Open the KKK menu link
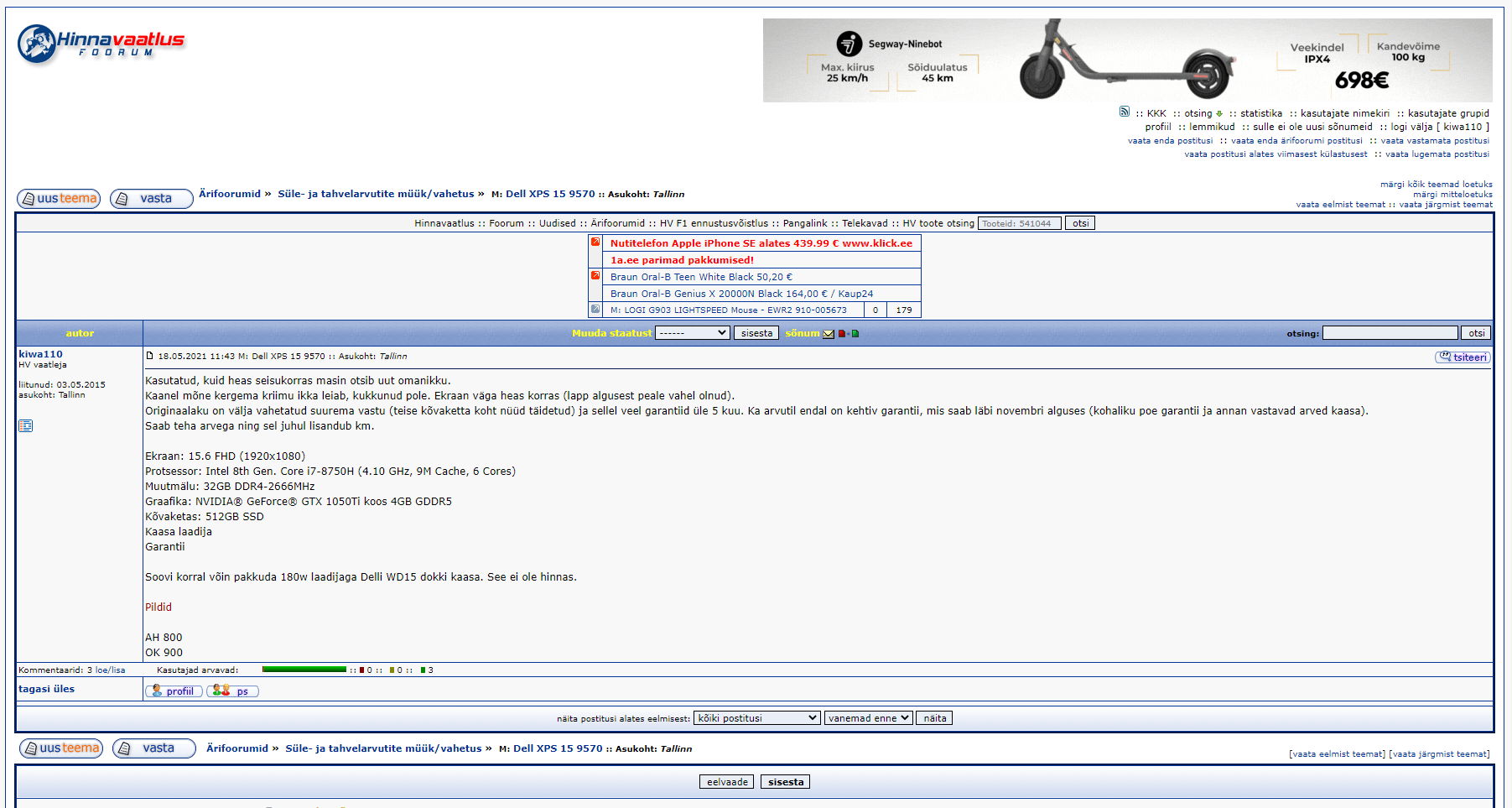 pos(1156,113)
